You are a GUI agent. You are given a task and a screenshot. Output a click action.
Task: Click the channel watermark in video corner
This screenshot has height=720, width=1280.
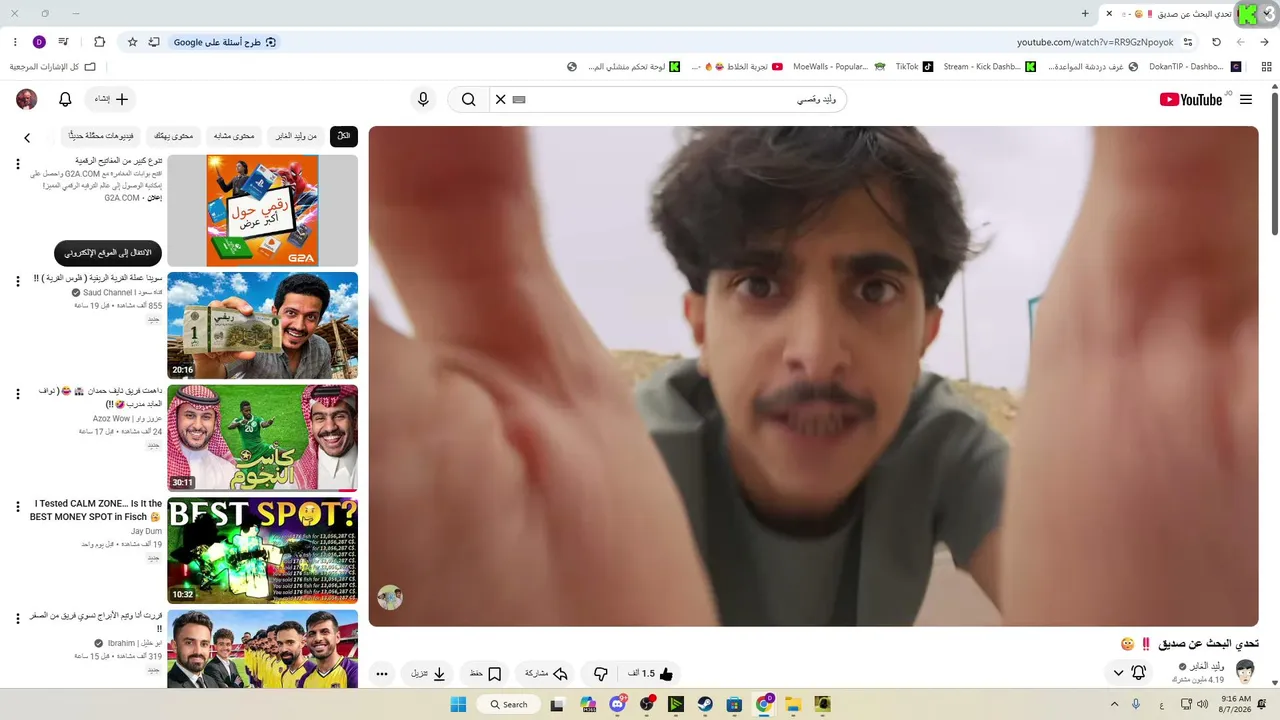tap(390, 598)
